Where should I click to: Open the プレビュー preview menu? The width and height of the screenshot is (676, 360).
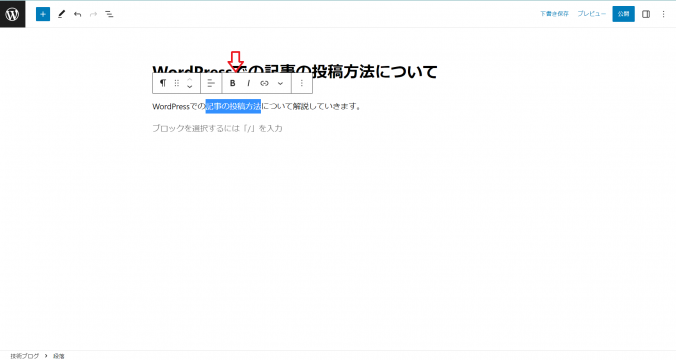tap(592, 14)
